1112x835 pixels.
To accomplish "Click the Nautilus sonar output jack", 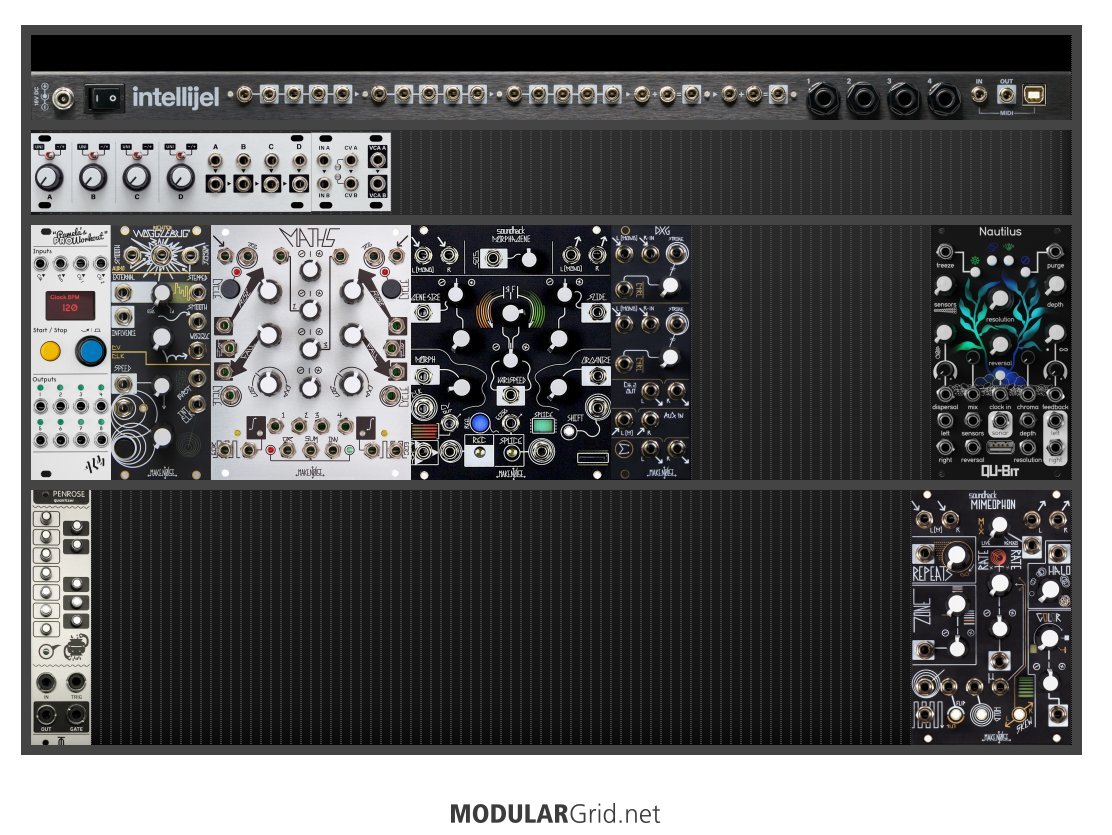I will 999,420.
